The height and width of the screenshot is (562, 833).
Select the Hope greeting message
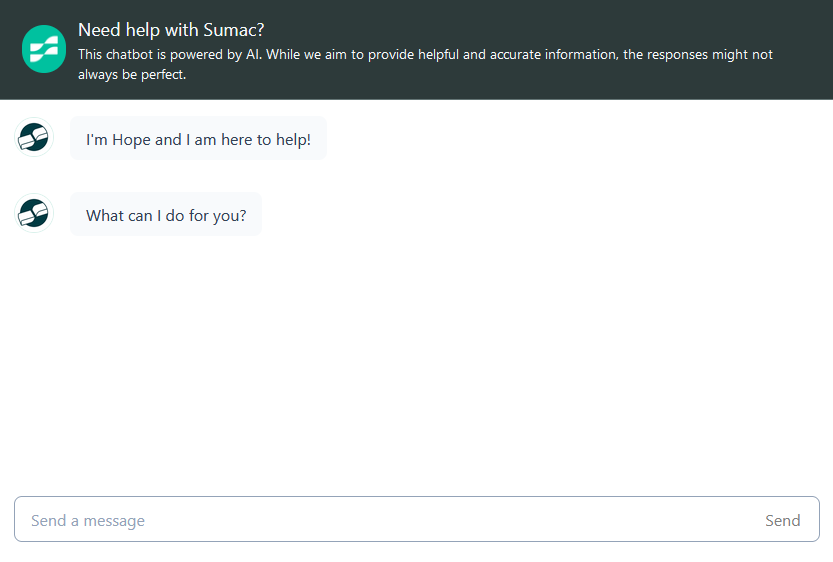tap(198, 138)
